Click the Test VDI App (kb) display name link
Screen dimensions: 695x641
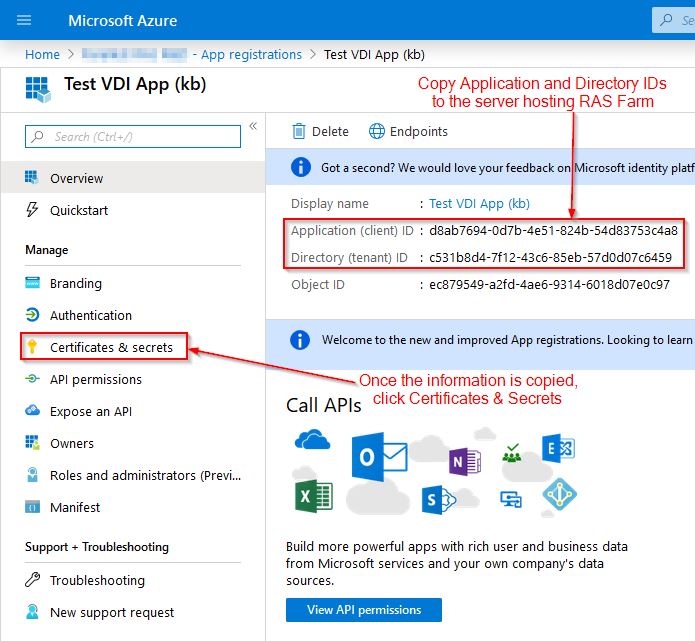(479, 203)
